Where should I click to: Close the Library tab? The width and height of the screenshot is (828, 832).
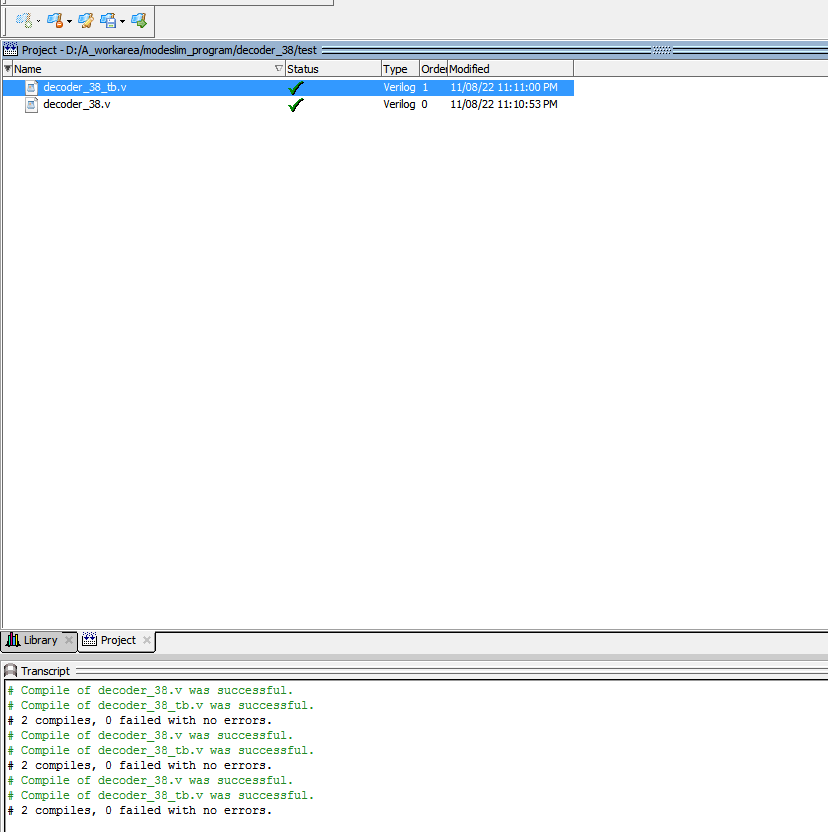tap(68, 640)
